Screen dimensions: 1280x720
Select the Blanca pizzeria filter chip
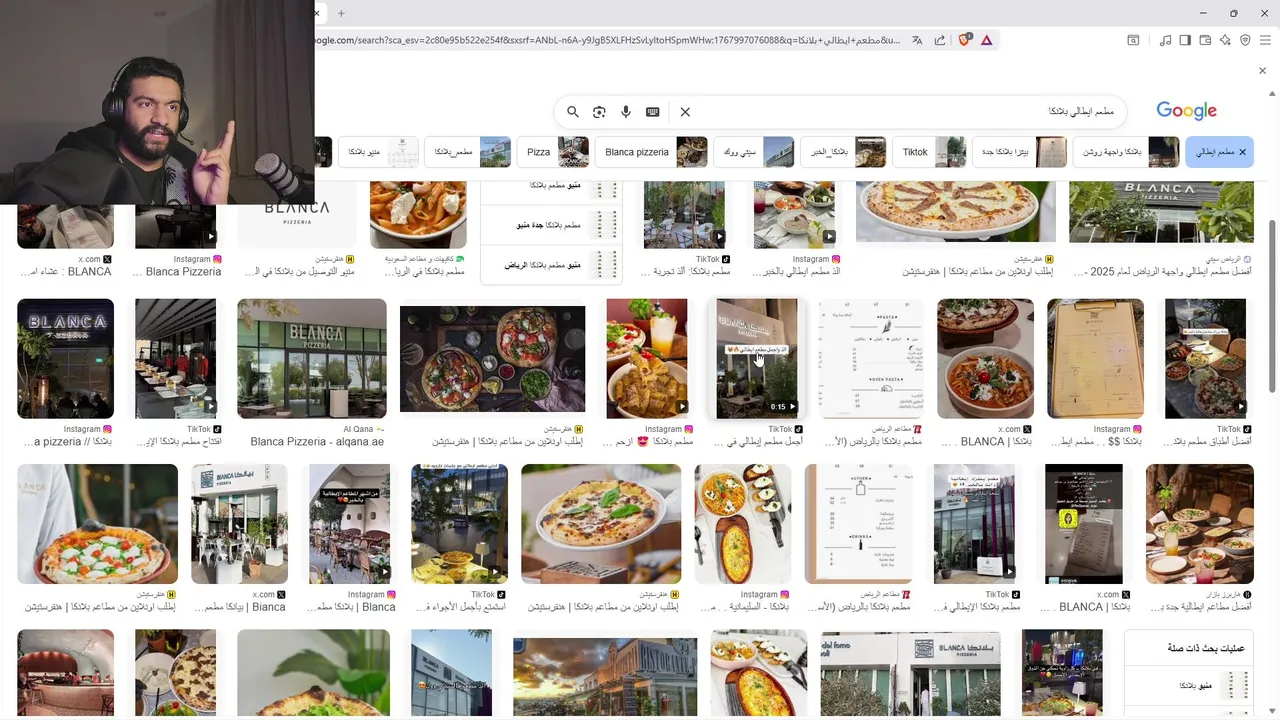652,152
